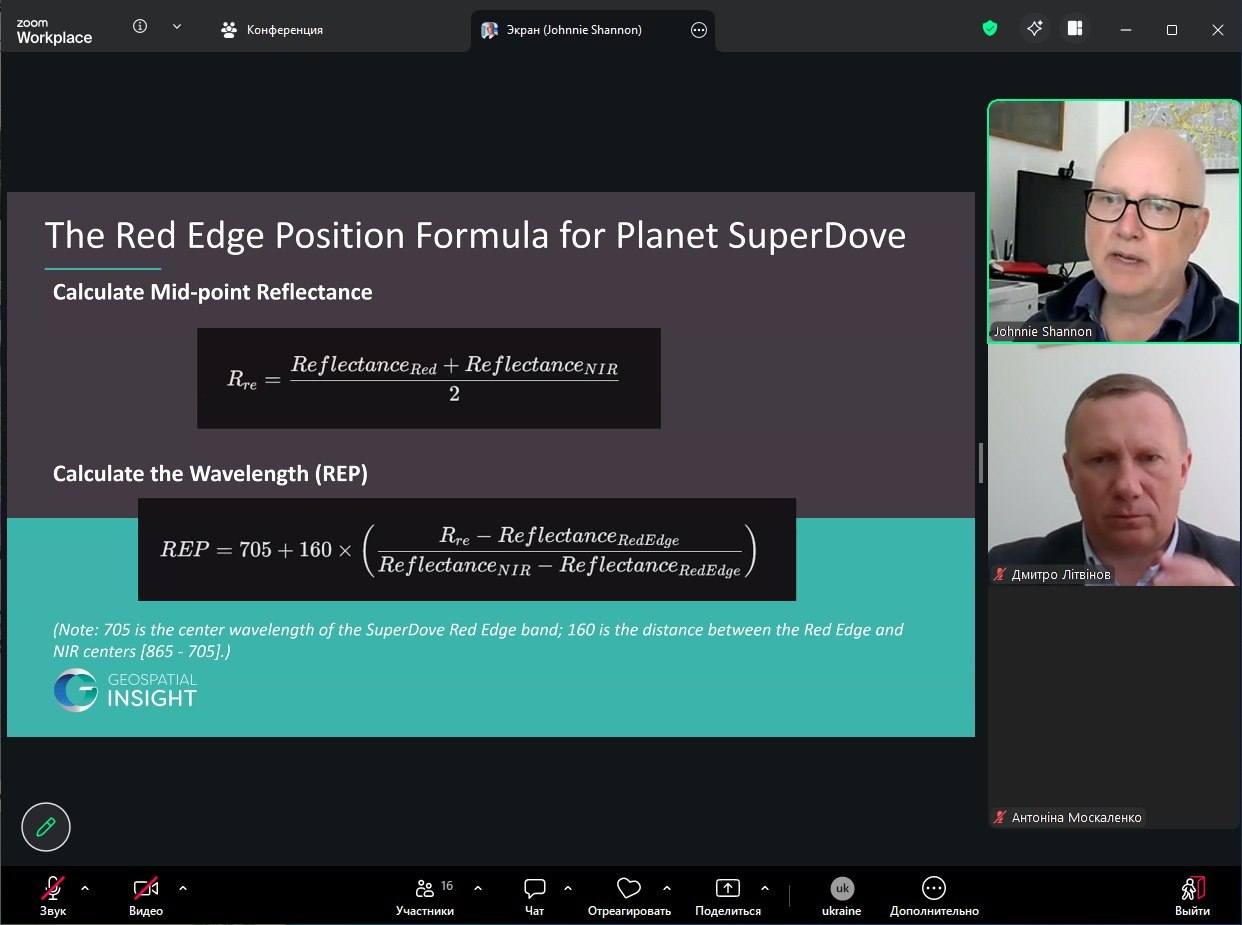Viewport: 1242px width, 925px height.
Task: Select Дмитро Літвінов video thumbnail
Action: tap(1114, 465)
